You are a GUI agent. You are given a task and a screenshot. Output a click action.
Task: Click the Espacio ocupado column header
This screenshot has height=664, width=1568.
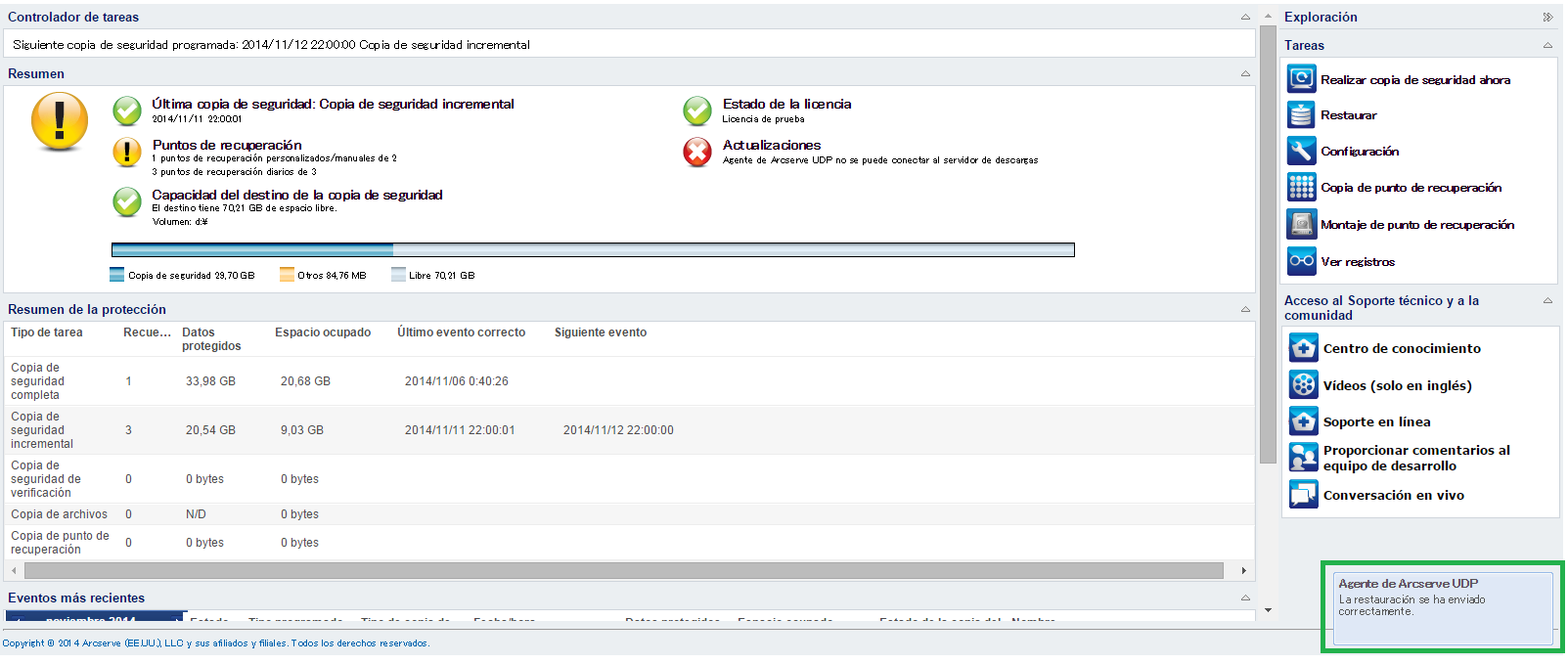[x=323, y=332]
